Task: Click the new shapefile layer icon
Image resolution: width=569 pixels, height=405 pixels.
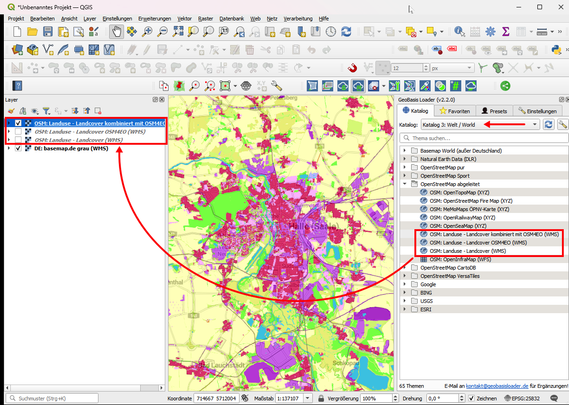Action: (x=48, y=50)
